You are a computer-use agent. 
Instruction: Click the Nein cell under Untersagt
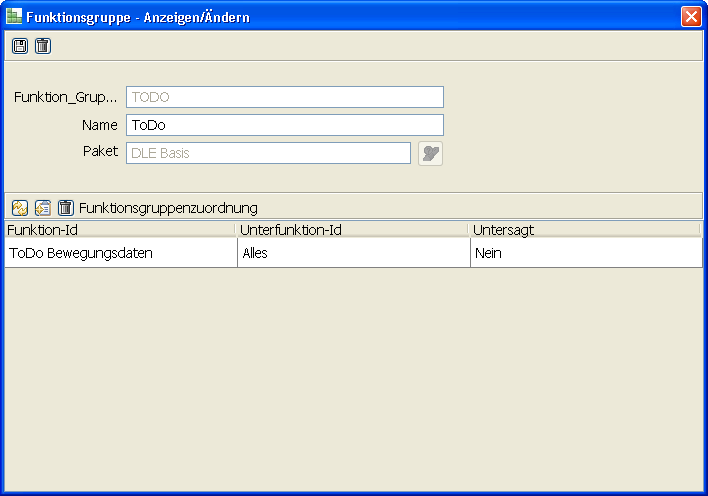point(584,253)
